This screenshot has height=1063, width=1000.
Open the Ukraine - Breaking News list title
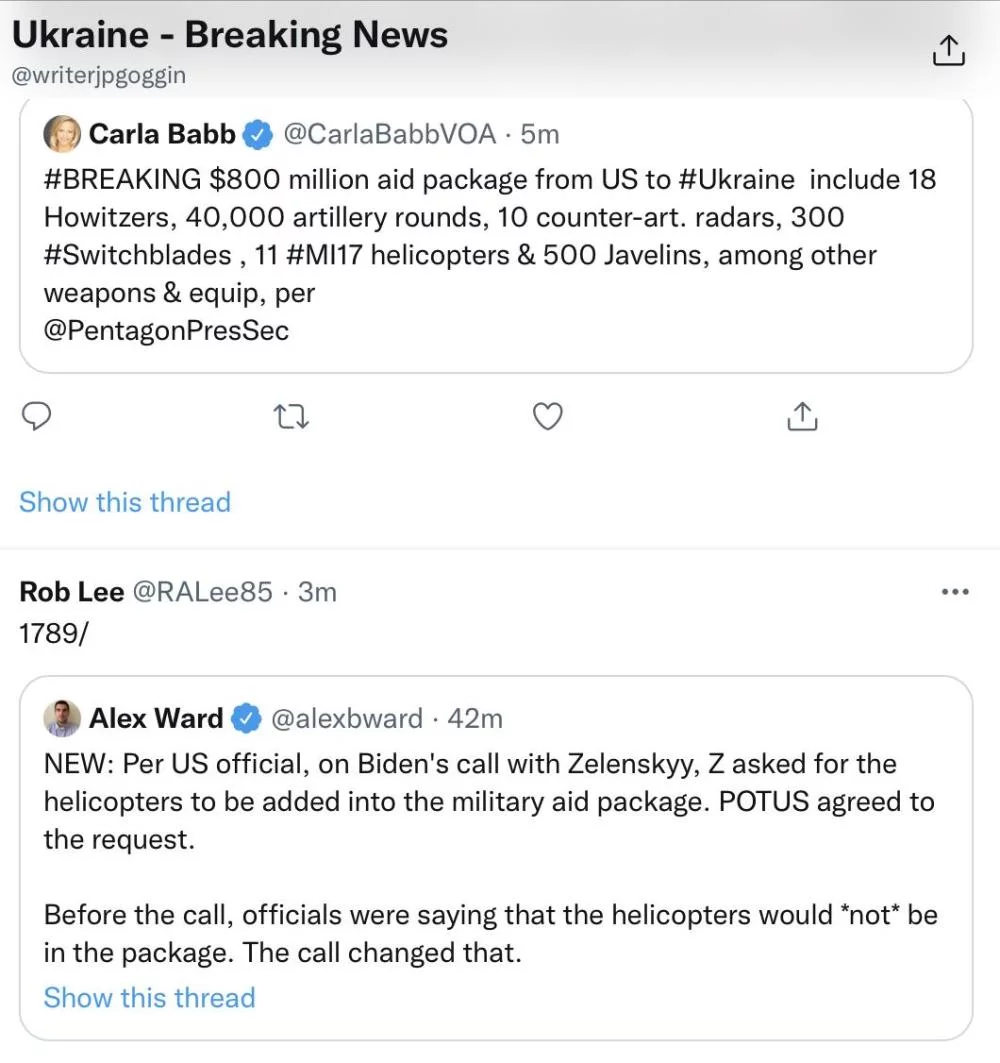[x=229, y=36]
